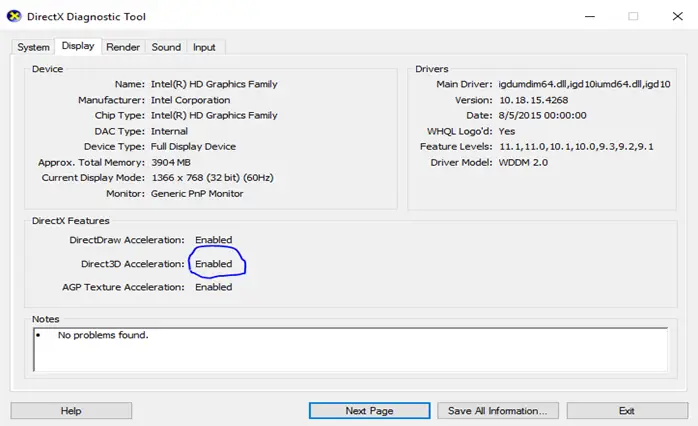
Task: Switch to the System tab
Action: [33, 47]
